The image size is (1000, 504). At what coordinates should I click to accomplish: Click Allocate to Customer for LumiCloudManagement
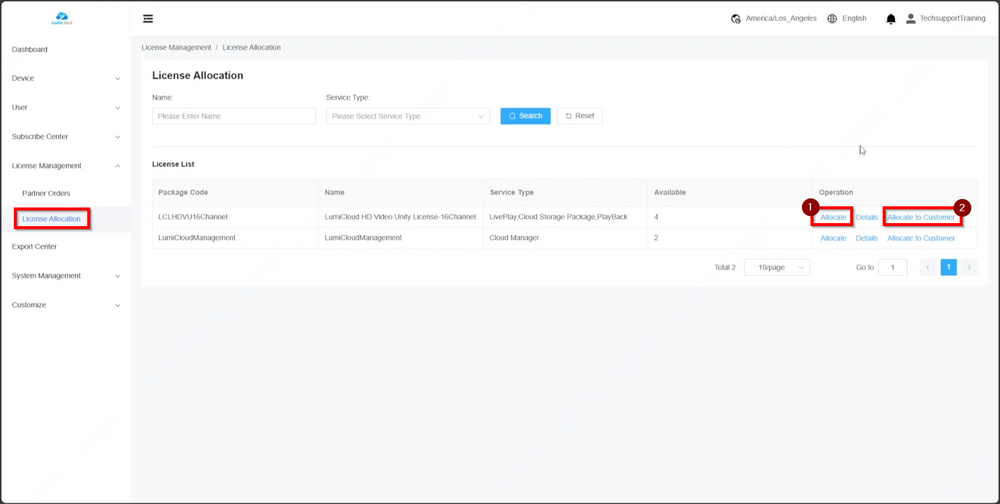click(x=920, y=238)
